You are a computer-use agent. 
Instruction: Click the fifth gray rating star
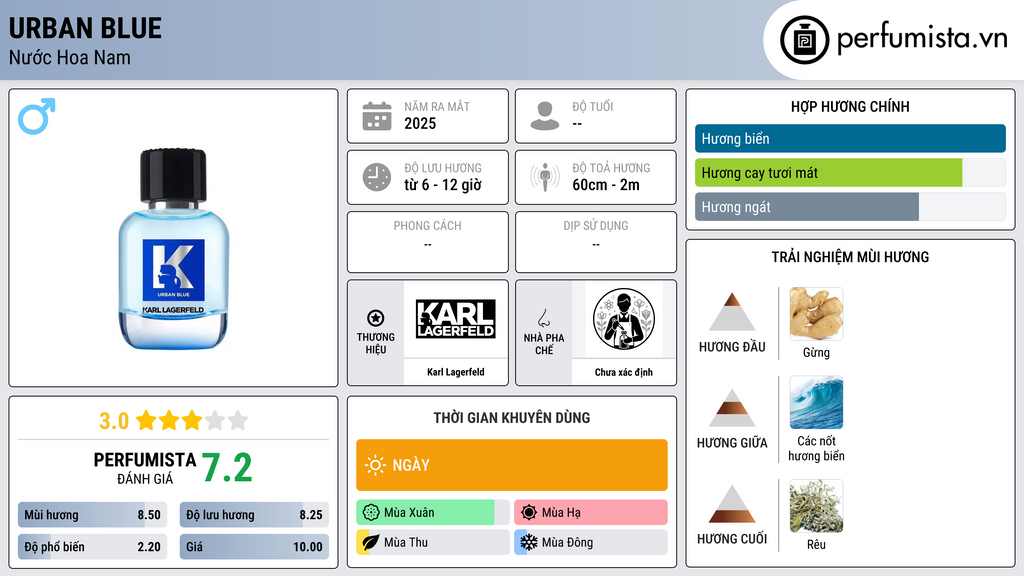[x=238, y=421]
